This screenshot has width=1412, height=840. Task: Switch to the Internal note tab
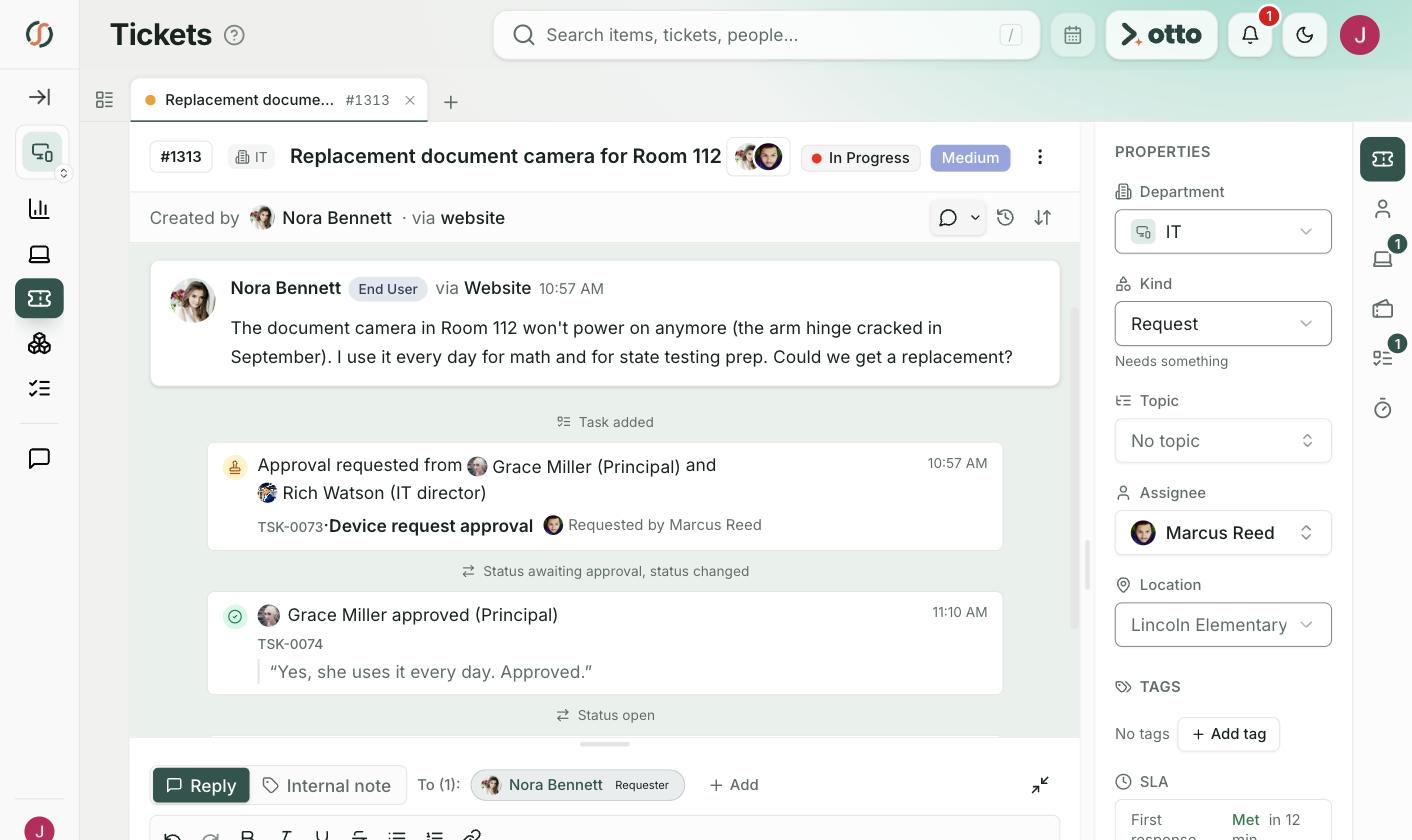(x=327, y=785)
